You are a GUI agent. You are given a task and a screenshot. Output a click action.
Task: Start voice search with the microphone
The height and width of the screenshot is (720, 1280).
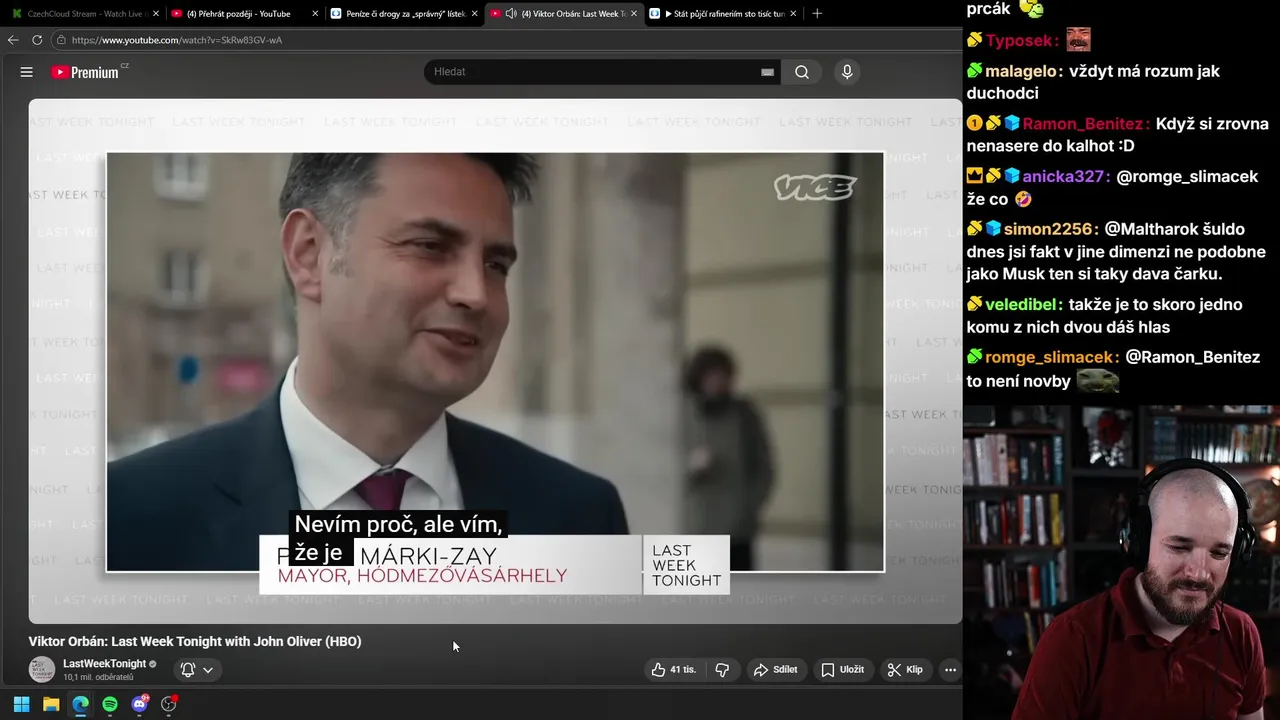tap(847, 72)
